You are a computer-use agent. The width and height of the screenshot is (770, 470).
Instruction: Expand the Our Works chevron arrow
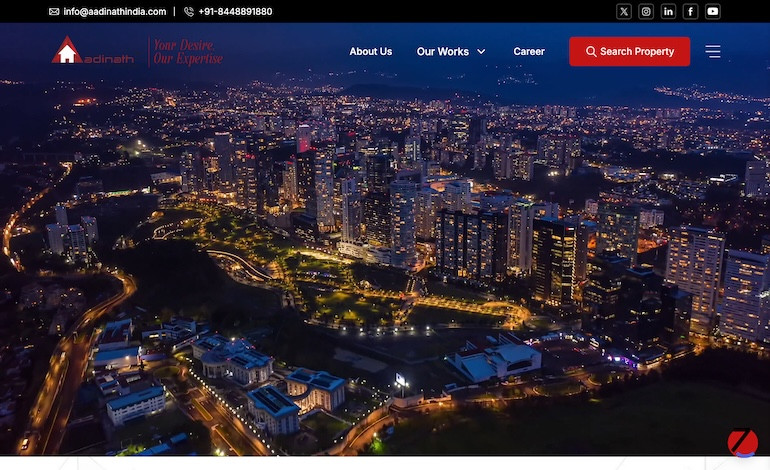coord(481,52)
